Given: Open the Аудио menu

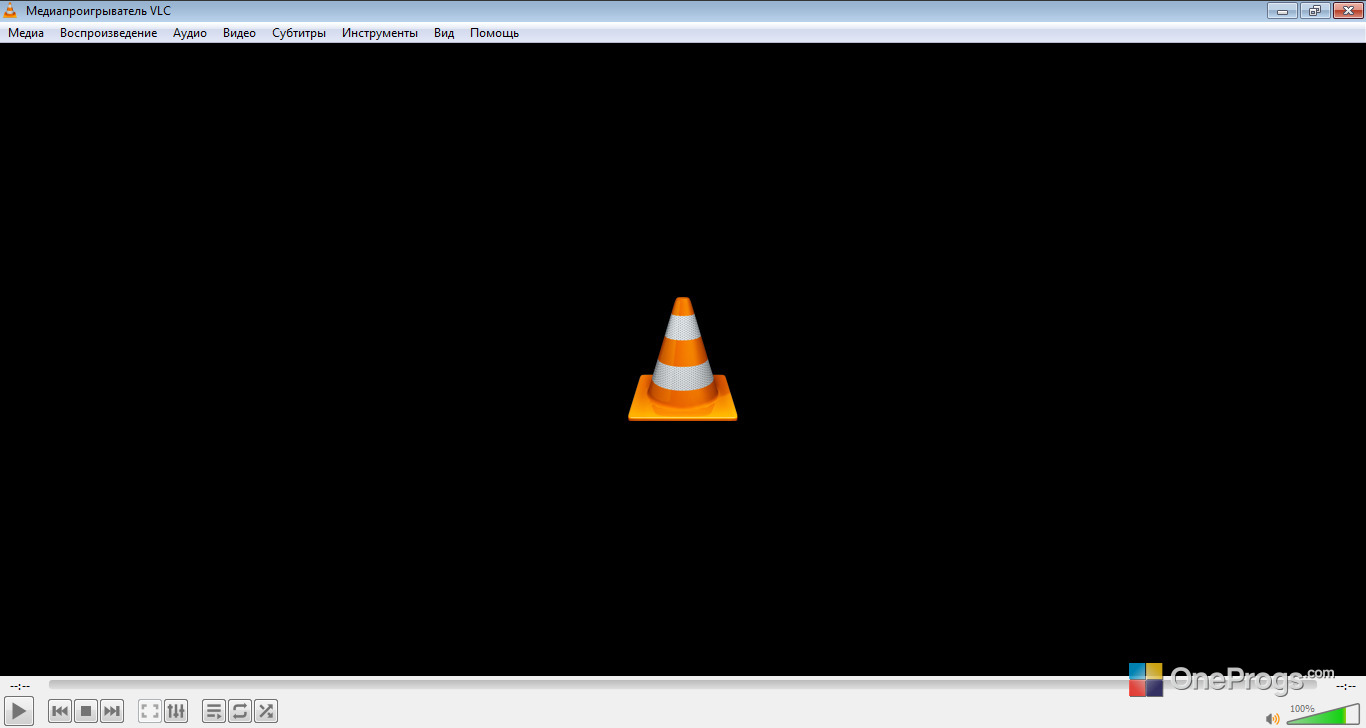Looking at the screenshot, I should click(x=190, y=33).
